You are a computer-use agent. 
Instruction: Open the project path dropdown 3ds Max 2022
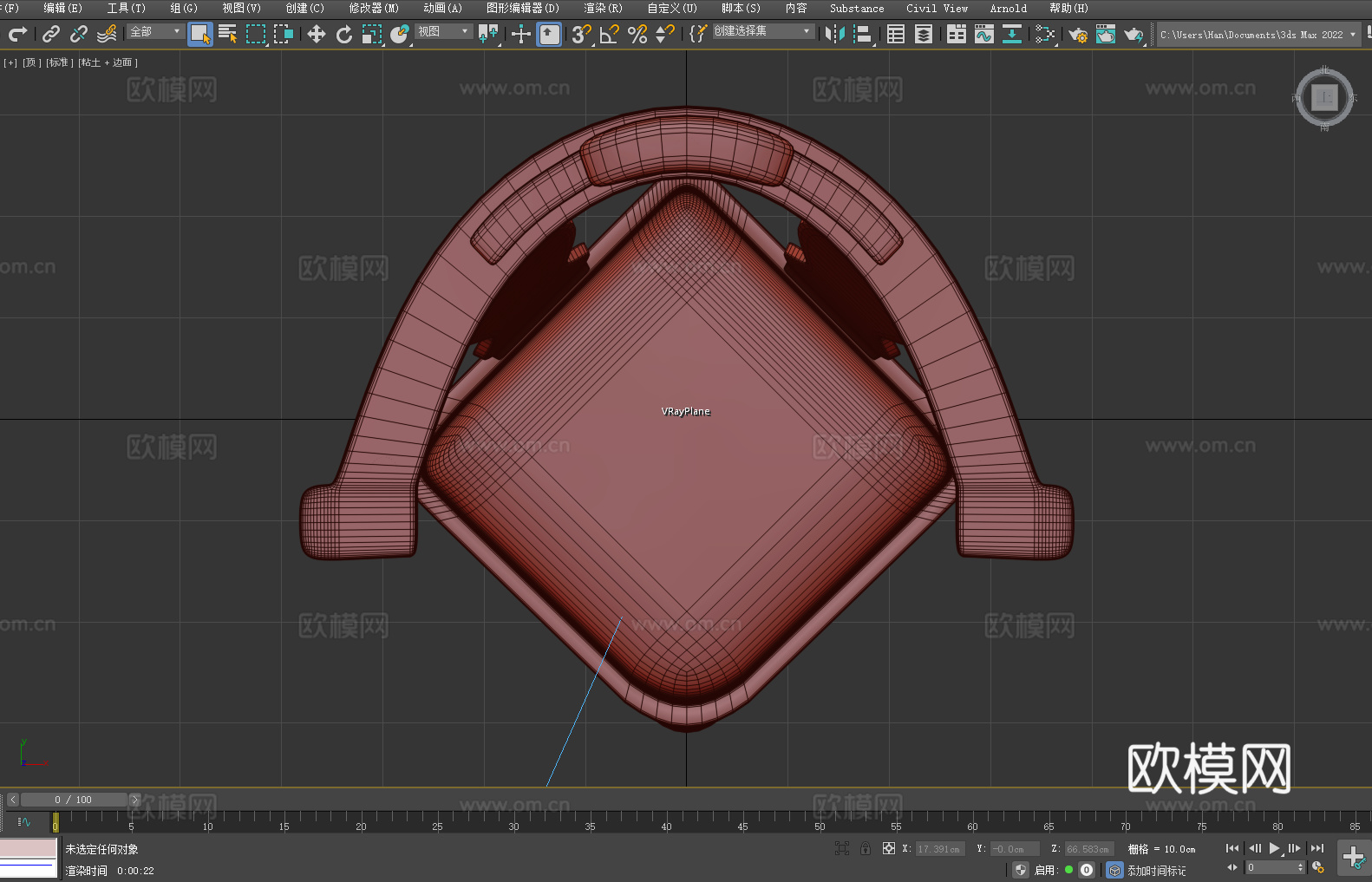(x=1258, y=35)
